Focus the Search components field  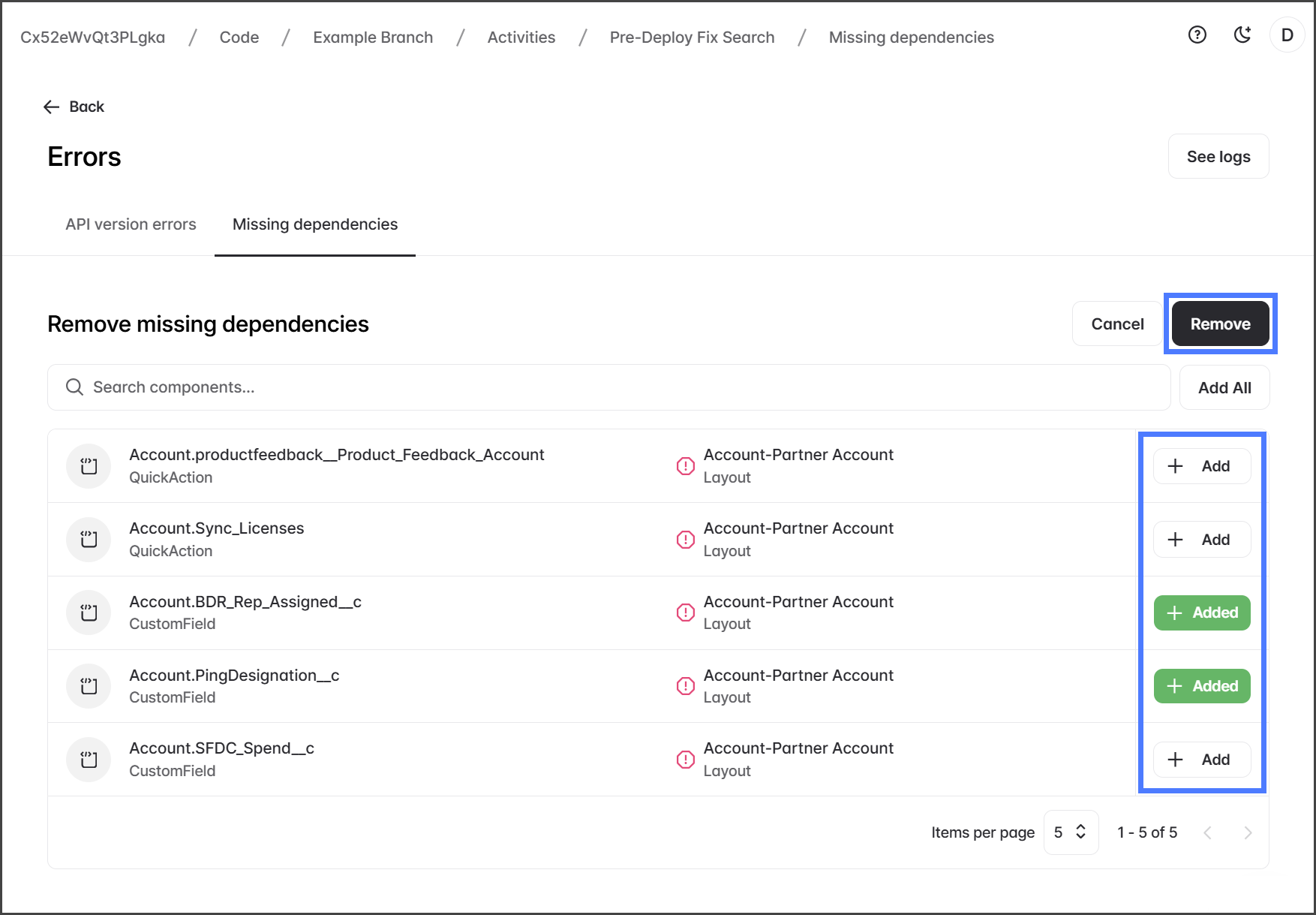[x=608, y=387]
